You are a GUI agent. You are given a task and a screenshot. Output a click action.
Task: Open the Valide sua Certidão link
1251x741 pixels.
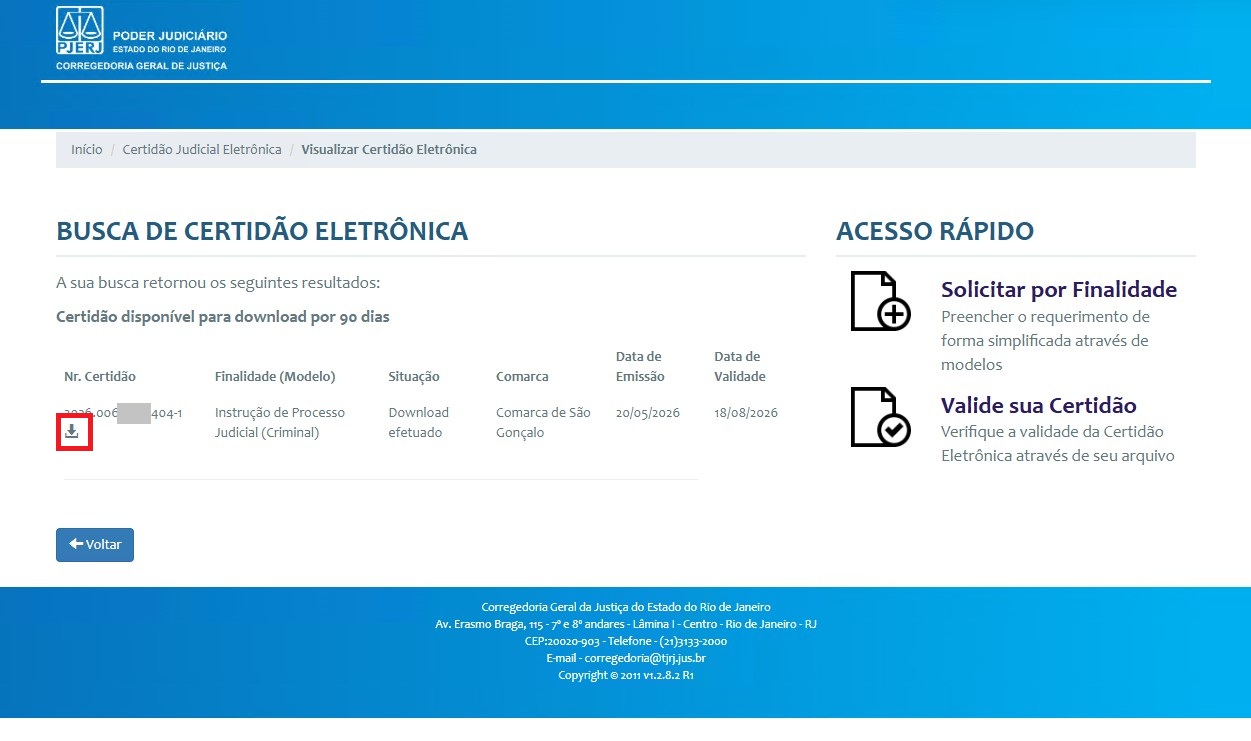(x=1039, y=406)
